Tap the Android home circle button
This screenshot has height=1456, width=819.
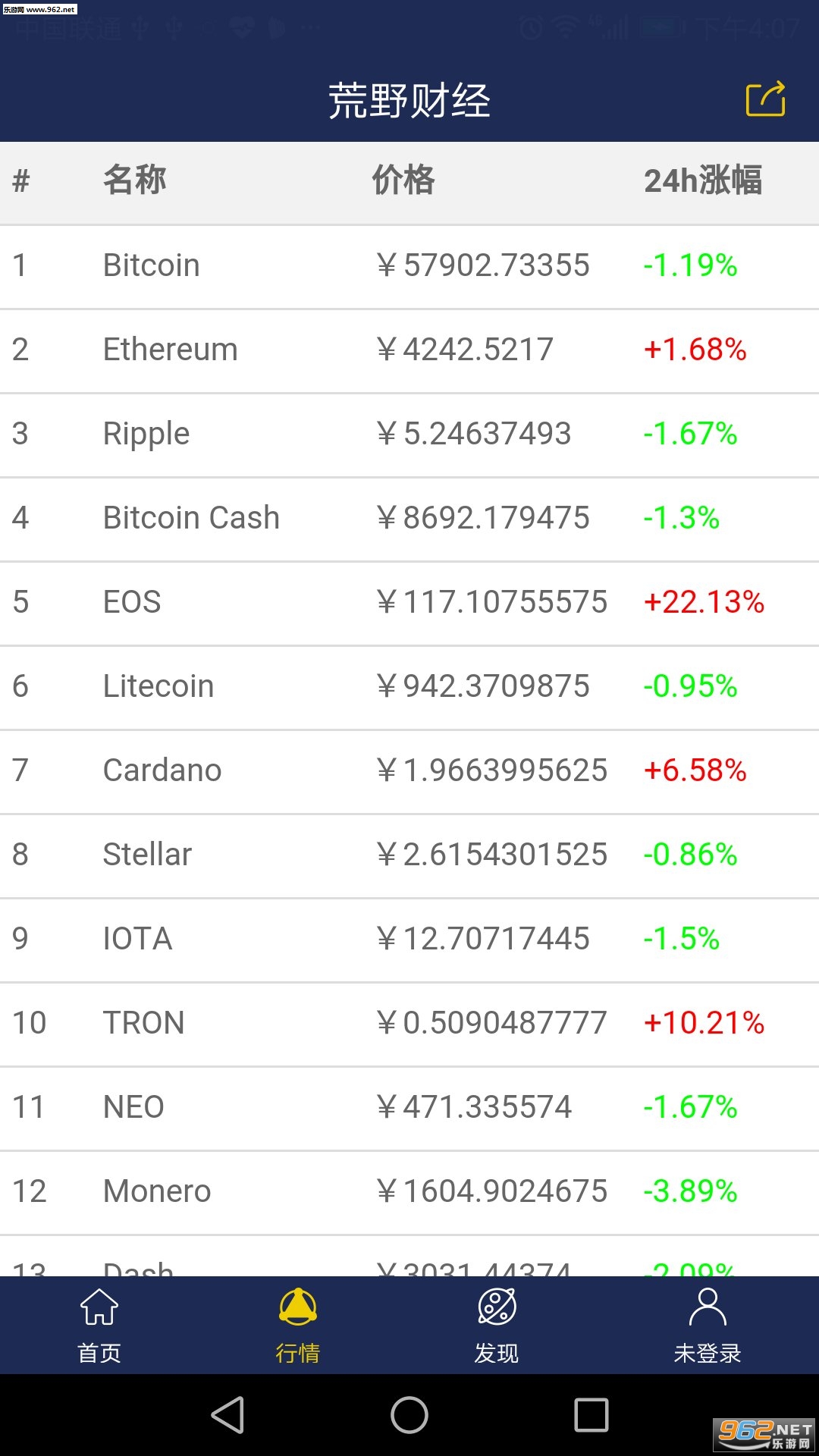point(409,1415)
